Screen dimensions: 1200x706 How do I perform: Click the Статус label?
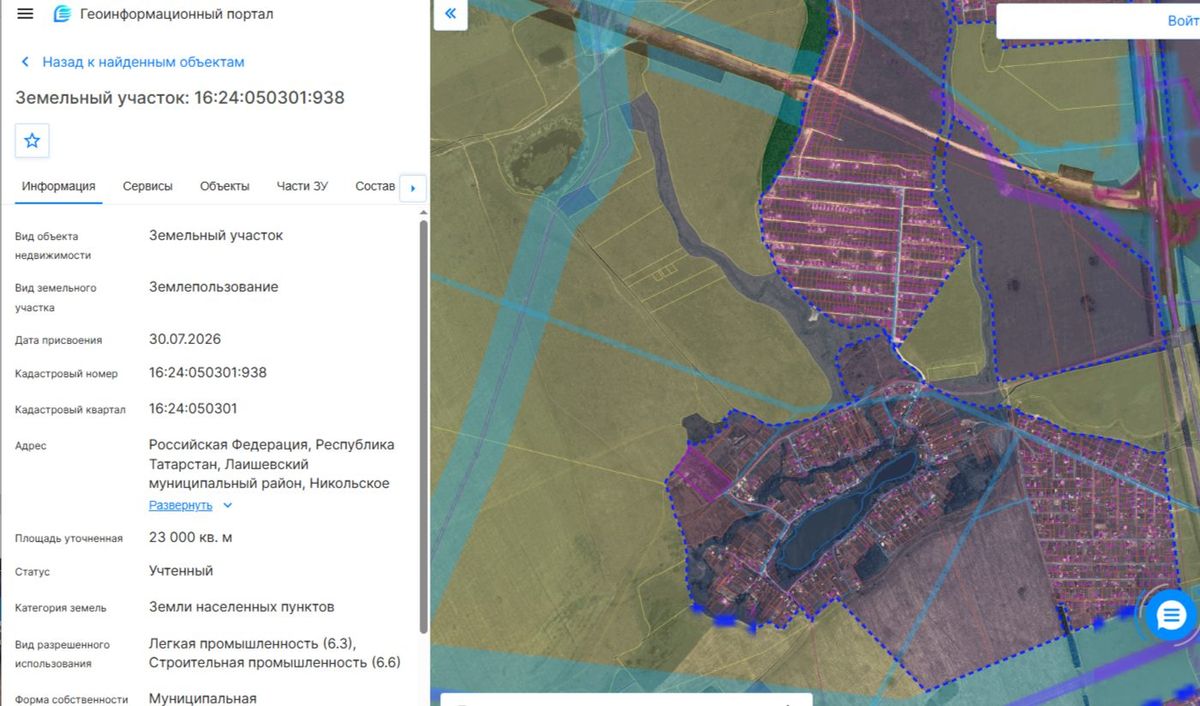pos(33,572)
